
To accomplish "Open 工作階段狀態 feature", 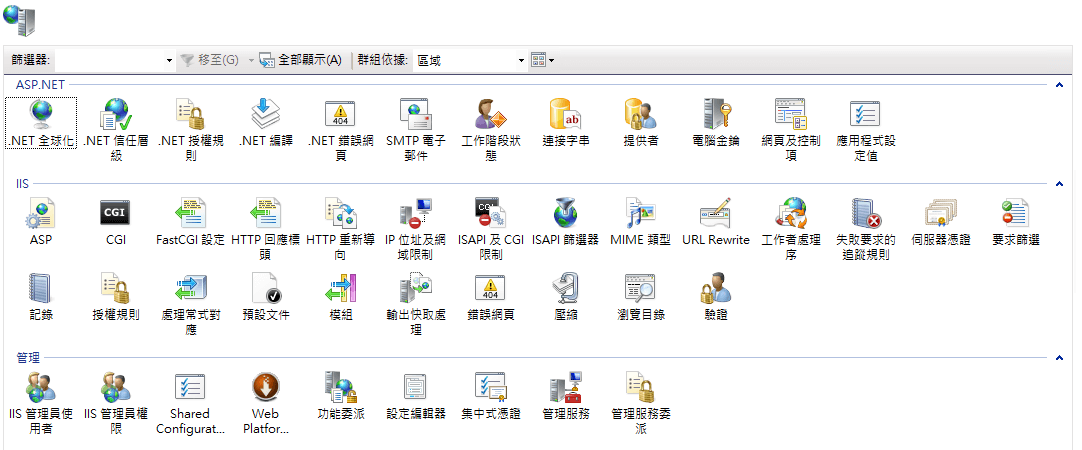I will [491, 130].
